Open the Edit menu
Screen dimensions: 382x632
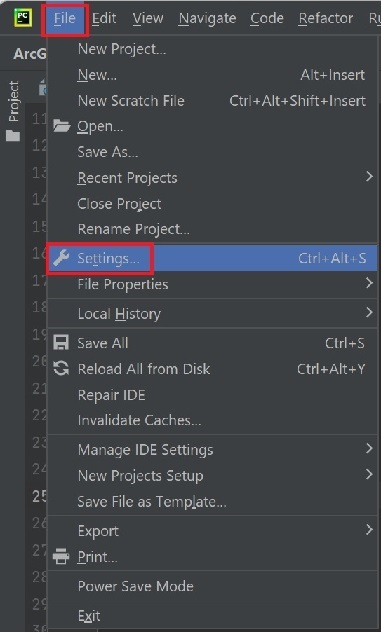tap(104, 18)
